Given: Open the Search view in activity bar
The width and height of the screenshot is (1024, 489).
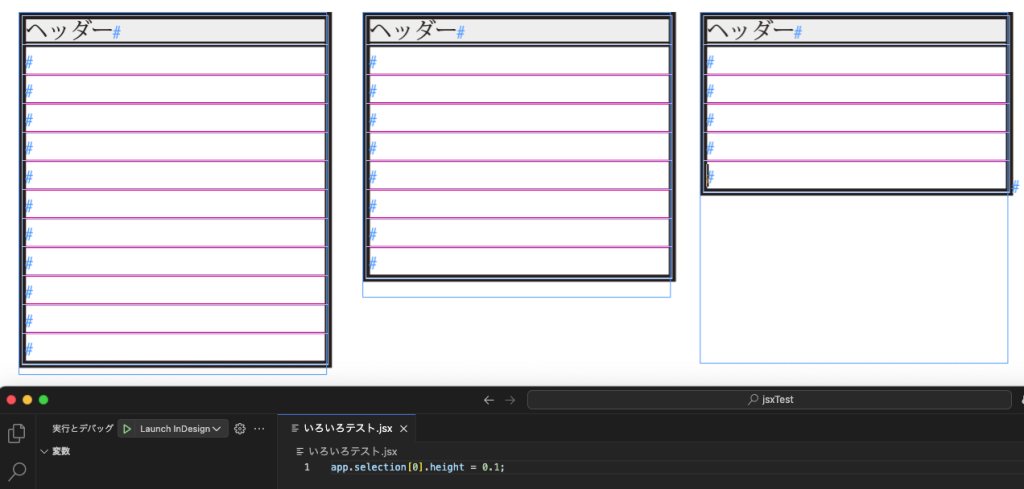Looking at the screenshot, I should pos(17,471).
